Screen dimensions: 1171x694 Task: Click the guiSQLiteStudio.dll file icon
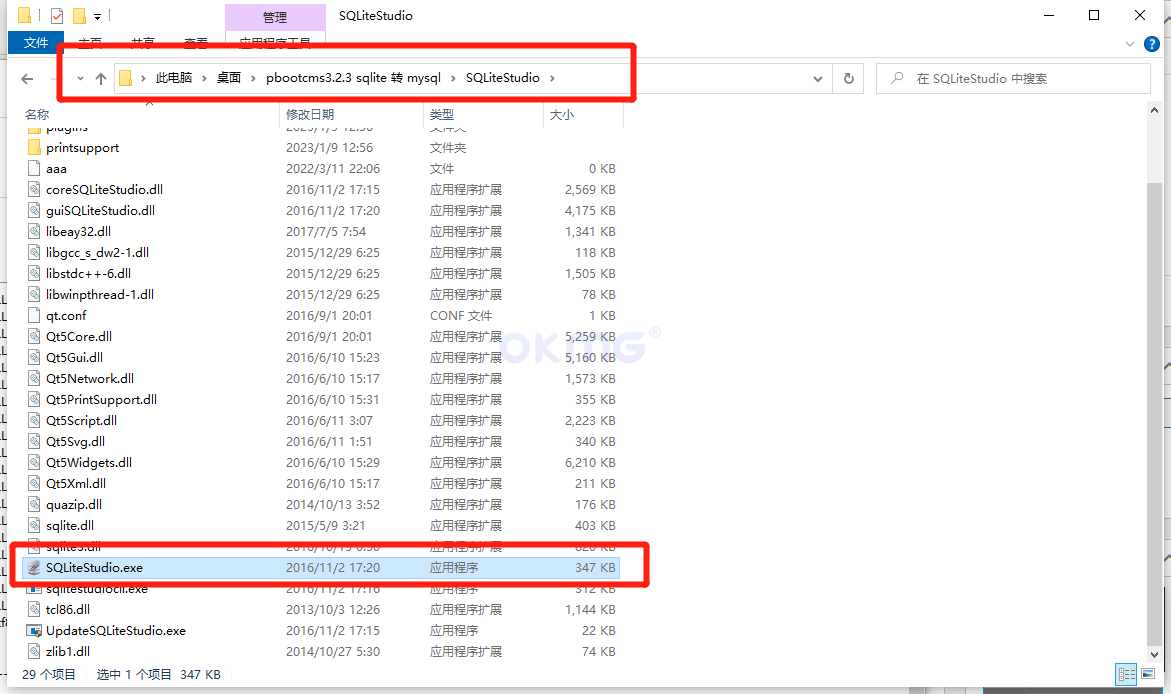click(34, 210)
